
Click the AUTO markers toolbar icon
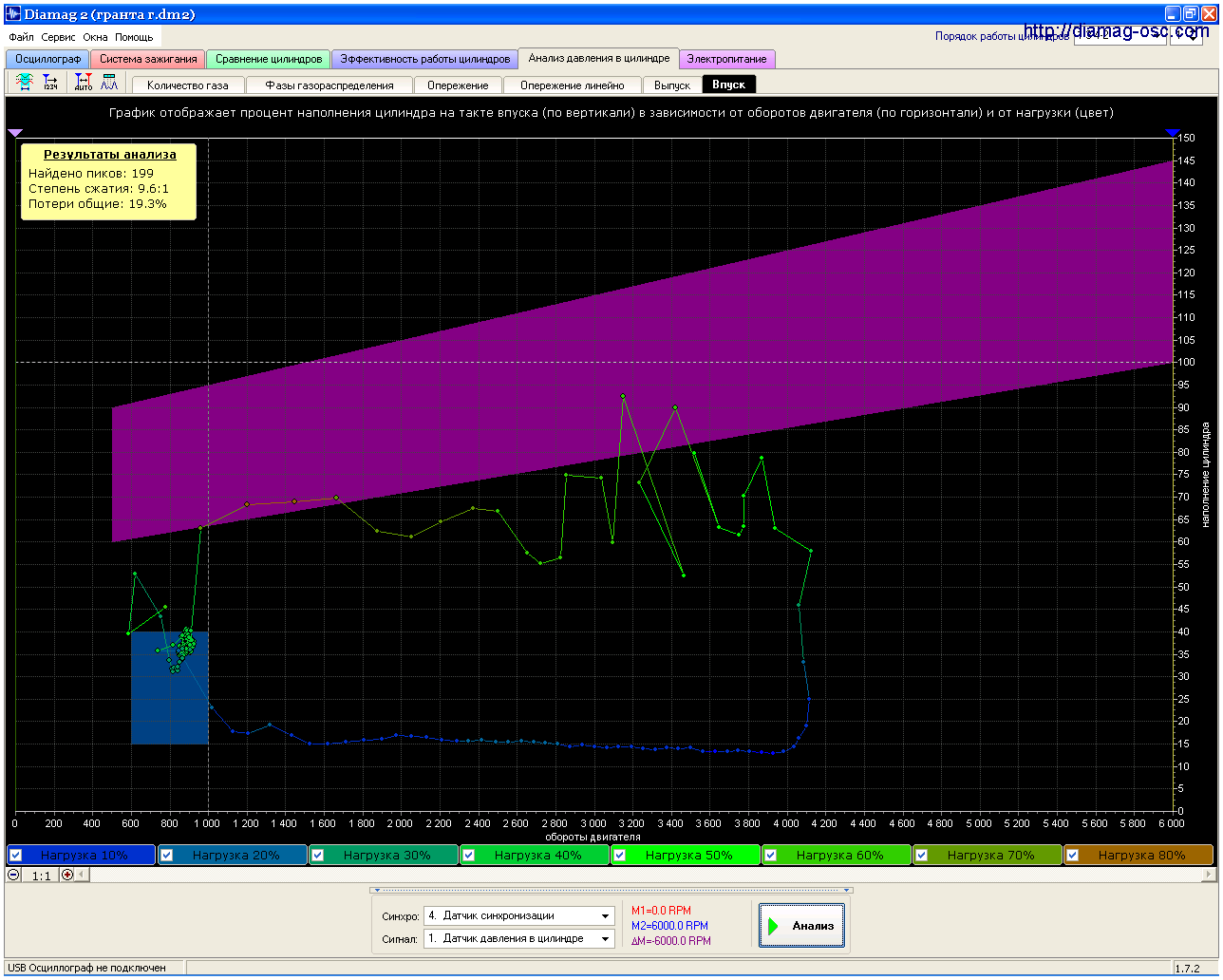click(x=84, y=83)
